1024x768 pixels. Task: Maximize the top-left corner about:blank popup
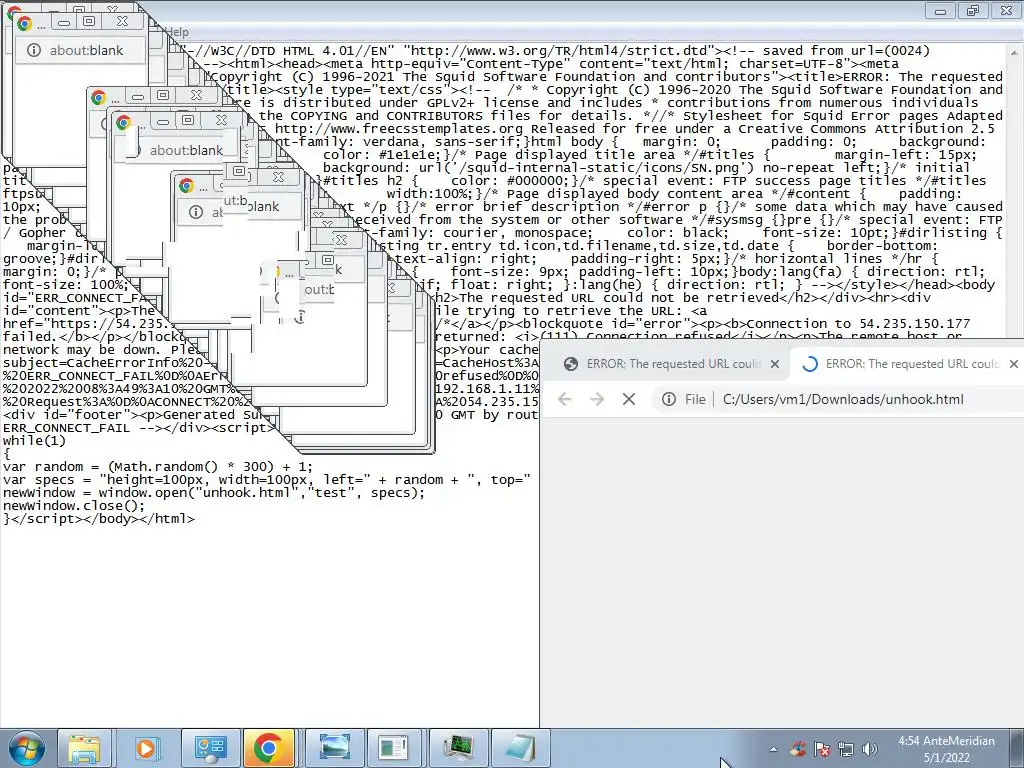click(89, 22)
